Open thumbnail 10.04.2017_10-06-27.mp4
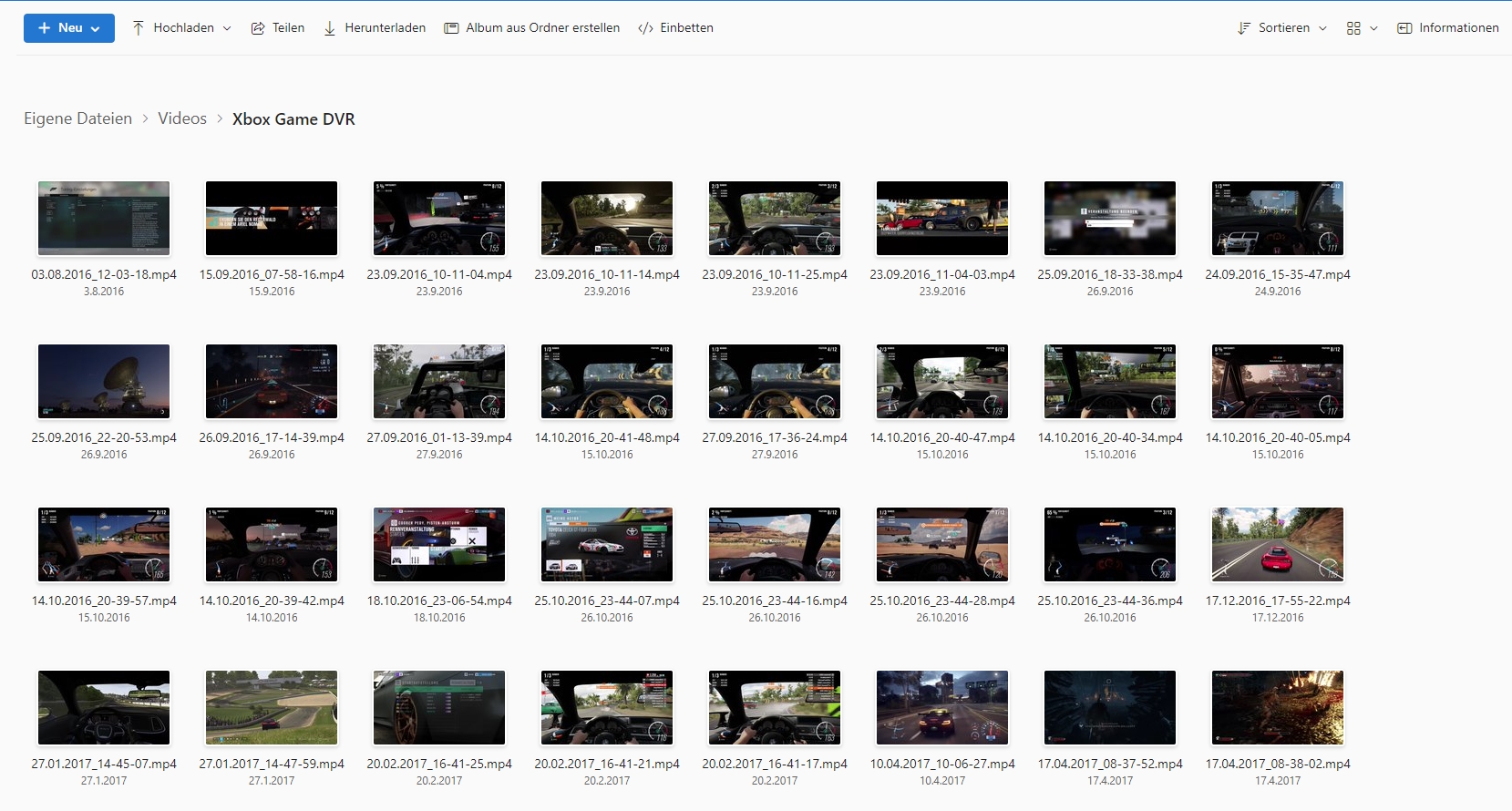Image resolution: width=1512 pixels, height=811 pixels. pos(942,707)
